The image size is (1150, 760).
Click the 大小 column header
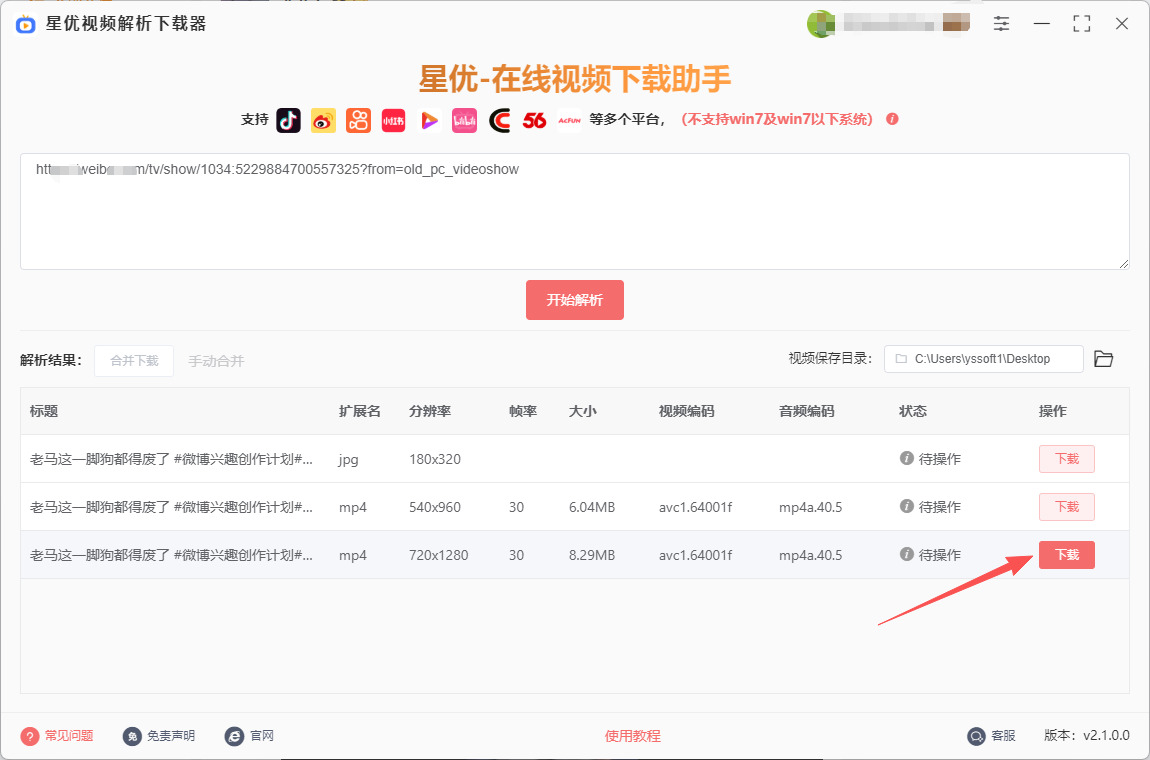583,412
